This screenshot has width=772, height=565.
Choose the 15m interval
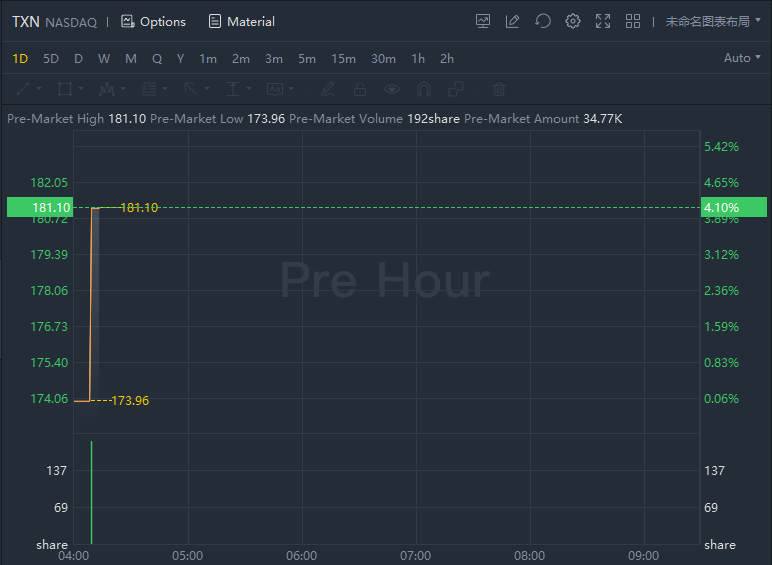[343, 59]
